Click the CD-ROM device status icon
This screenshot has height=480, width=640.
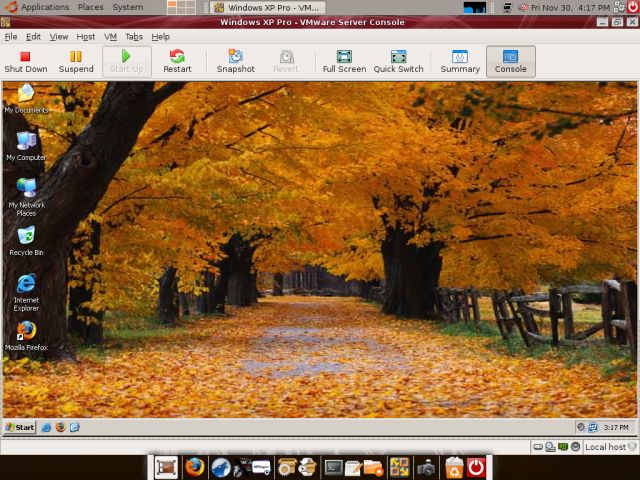(x=551, y=447)
